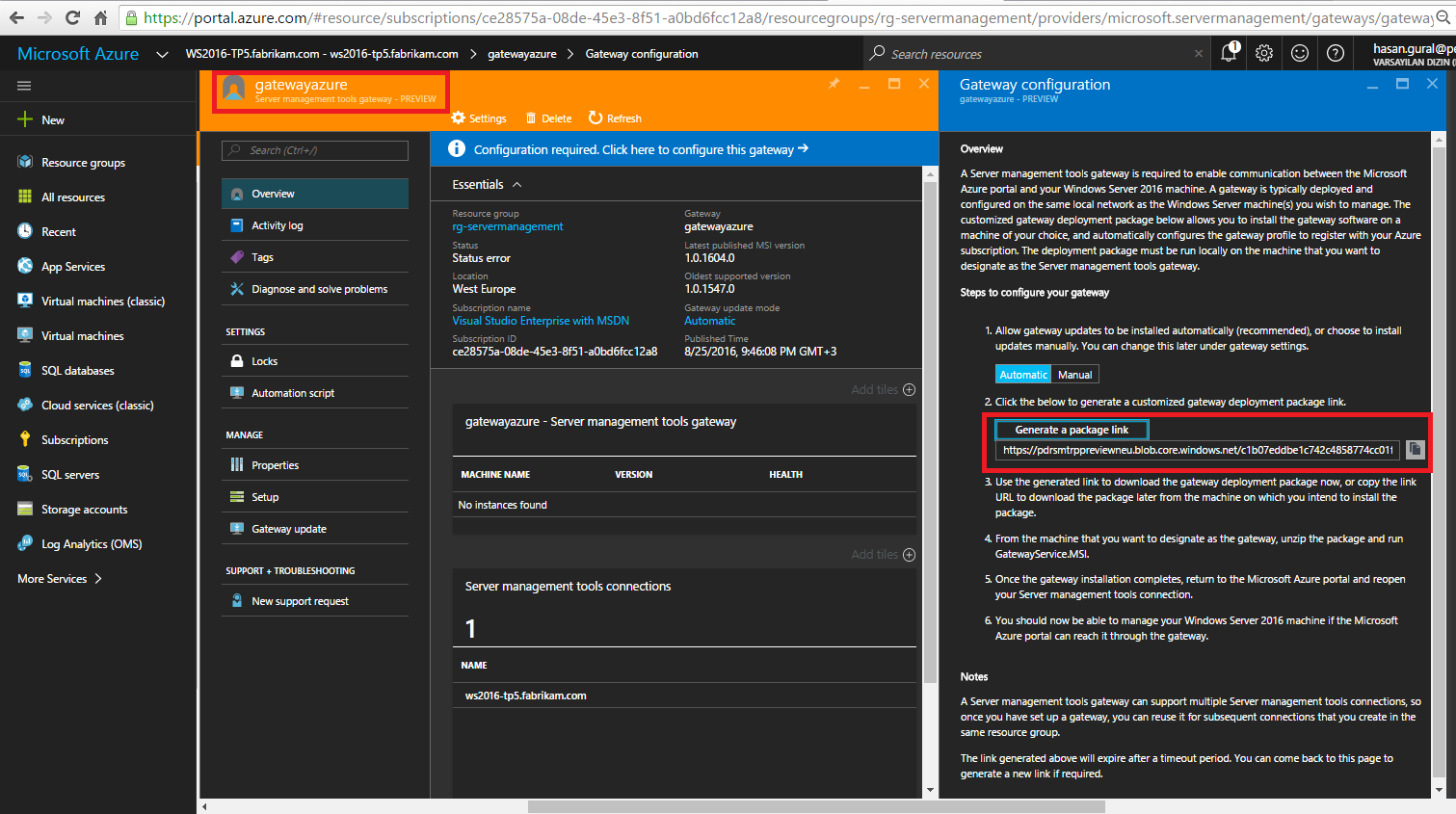This screenshot has height=814, width=1456.
Task: Click Add tiles above gateway section
Action: (883, 389)
